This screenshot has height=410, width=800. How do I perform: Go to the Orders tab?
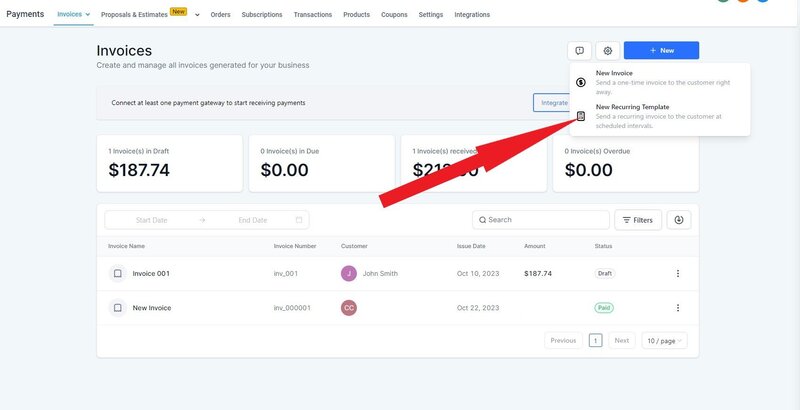tap(220, 15)
